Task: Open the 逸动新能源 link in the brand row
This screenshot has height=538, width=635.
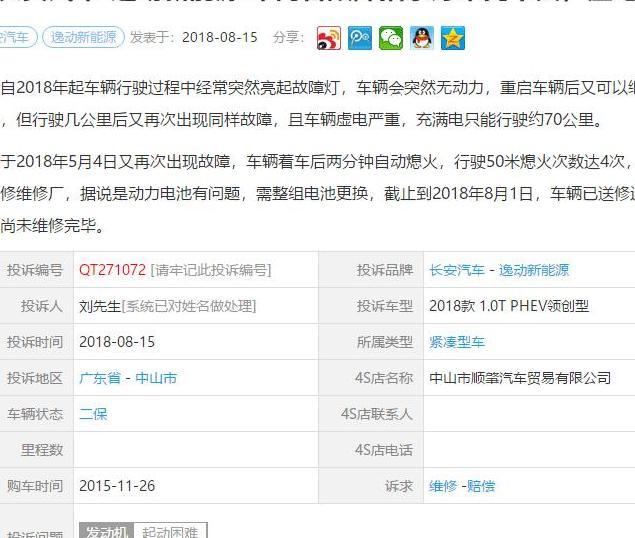Action: pos(534,270)
